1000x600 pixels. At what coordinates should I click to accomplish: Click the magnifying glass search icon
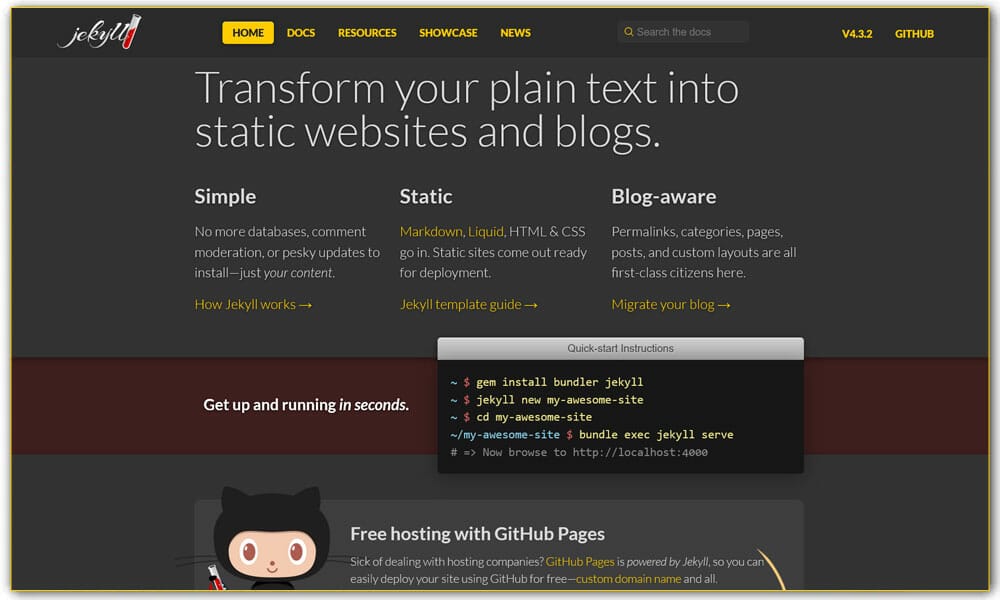pos(628,31)
